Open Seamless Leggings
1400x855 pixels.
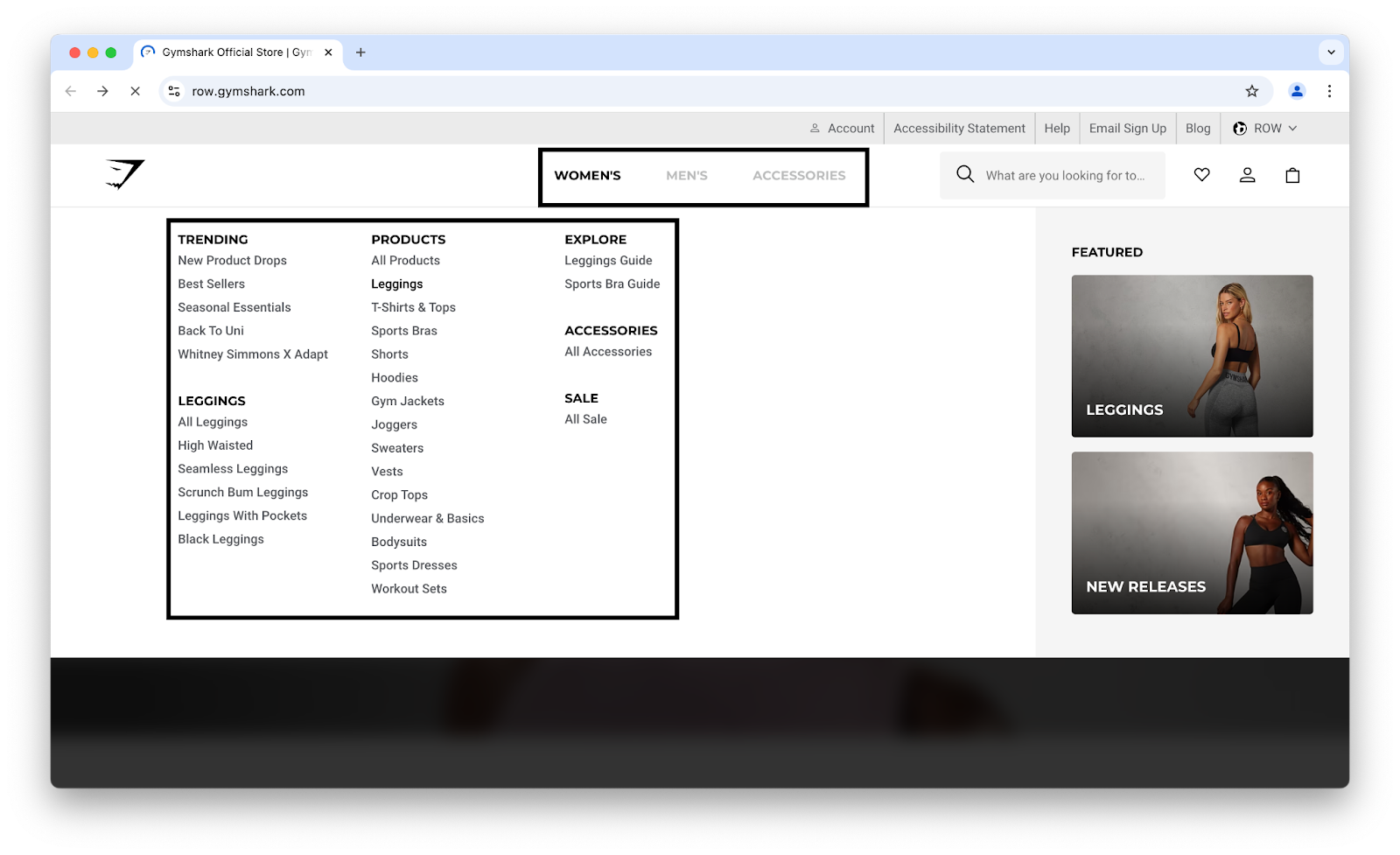click(233, 469)
